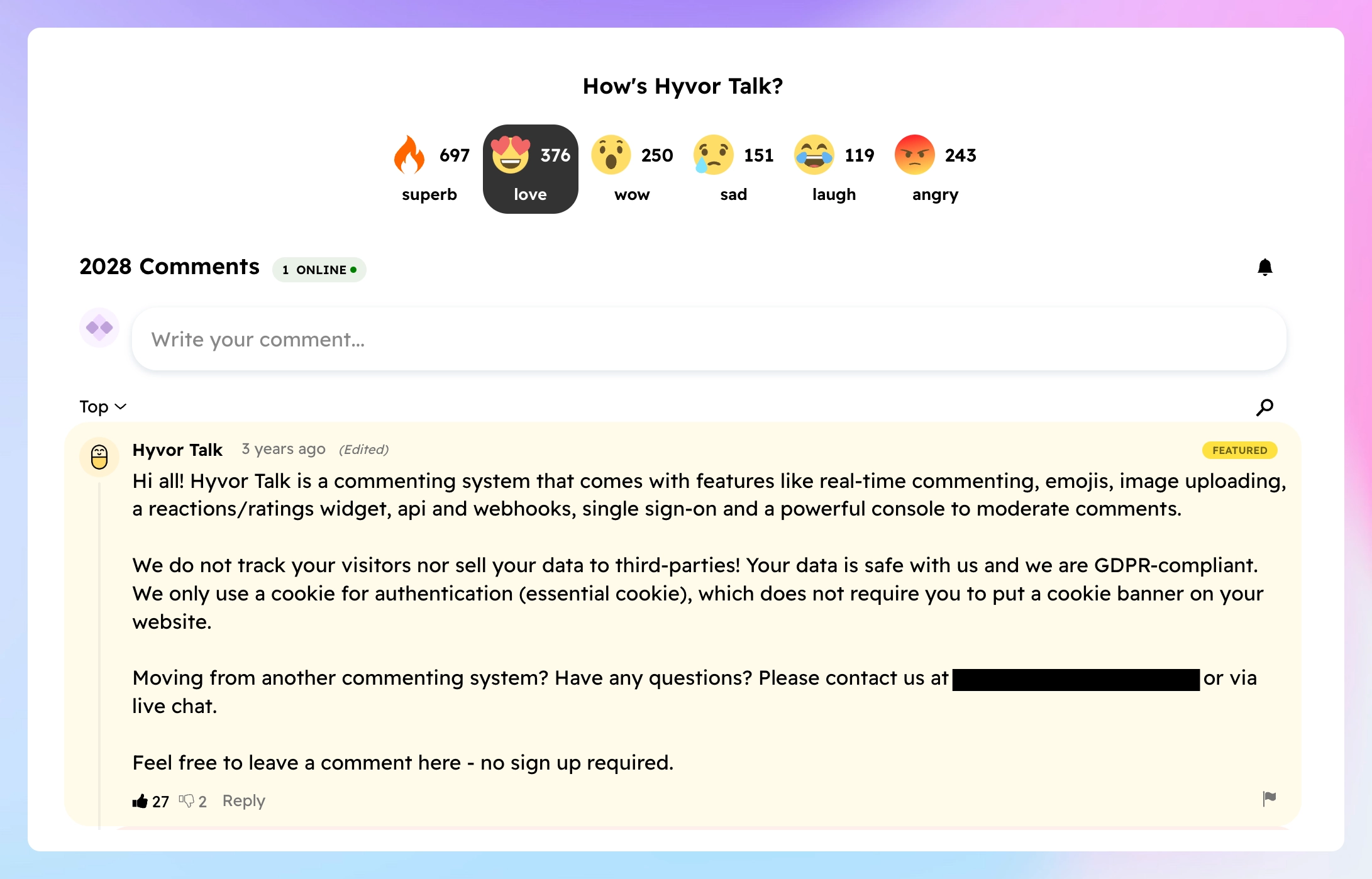Screen dimensions: 1372x879
Task: Click the search magnifier icon
Action: coord(1264,407)
